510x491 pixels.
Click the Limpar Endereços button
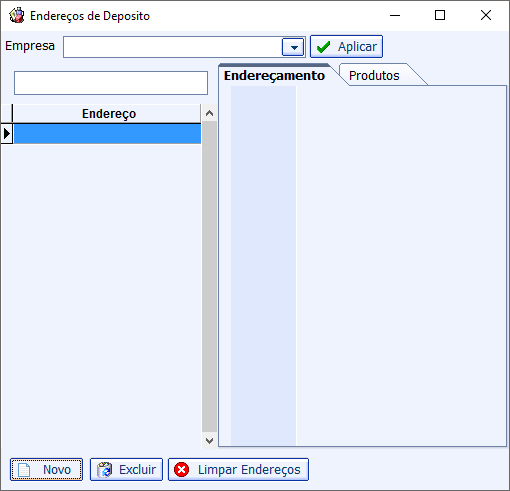click(x=238, y=470)
